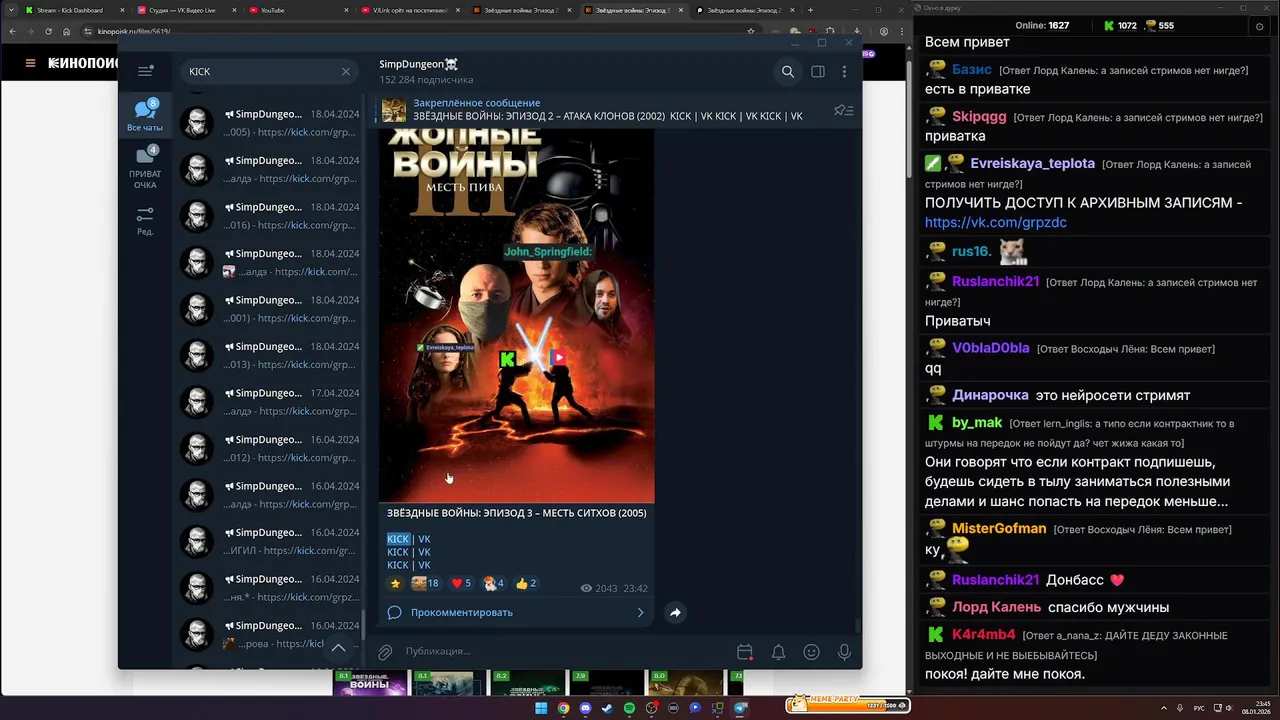The image size is (1280, 720).
Task: Open result dated 17.04.2024
Action: click(268, 402)
